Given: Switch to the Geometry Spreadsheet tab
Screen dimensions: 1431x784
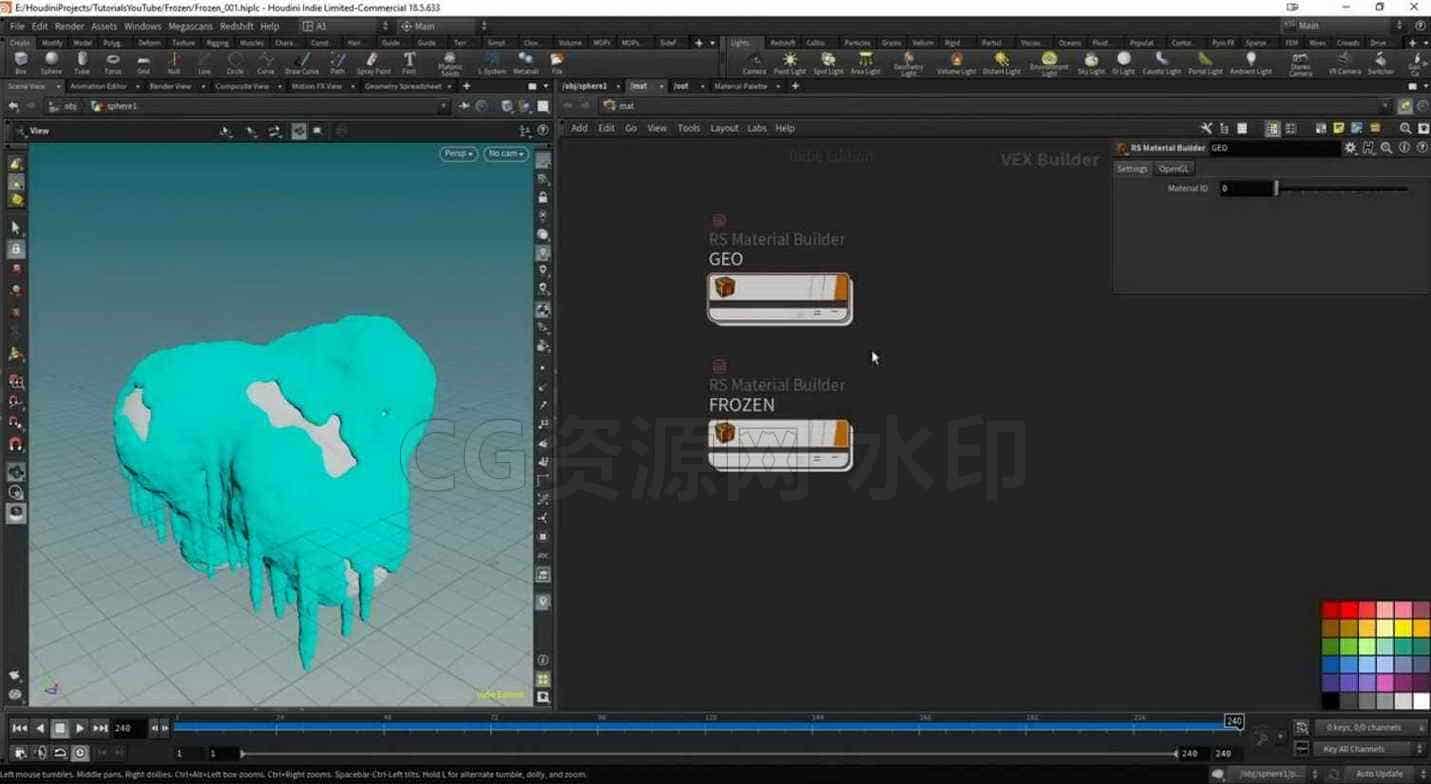Looking at the screenshot, I should 403,86.
